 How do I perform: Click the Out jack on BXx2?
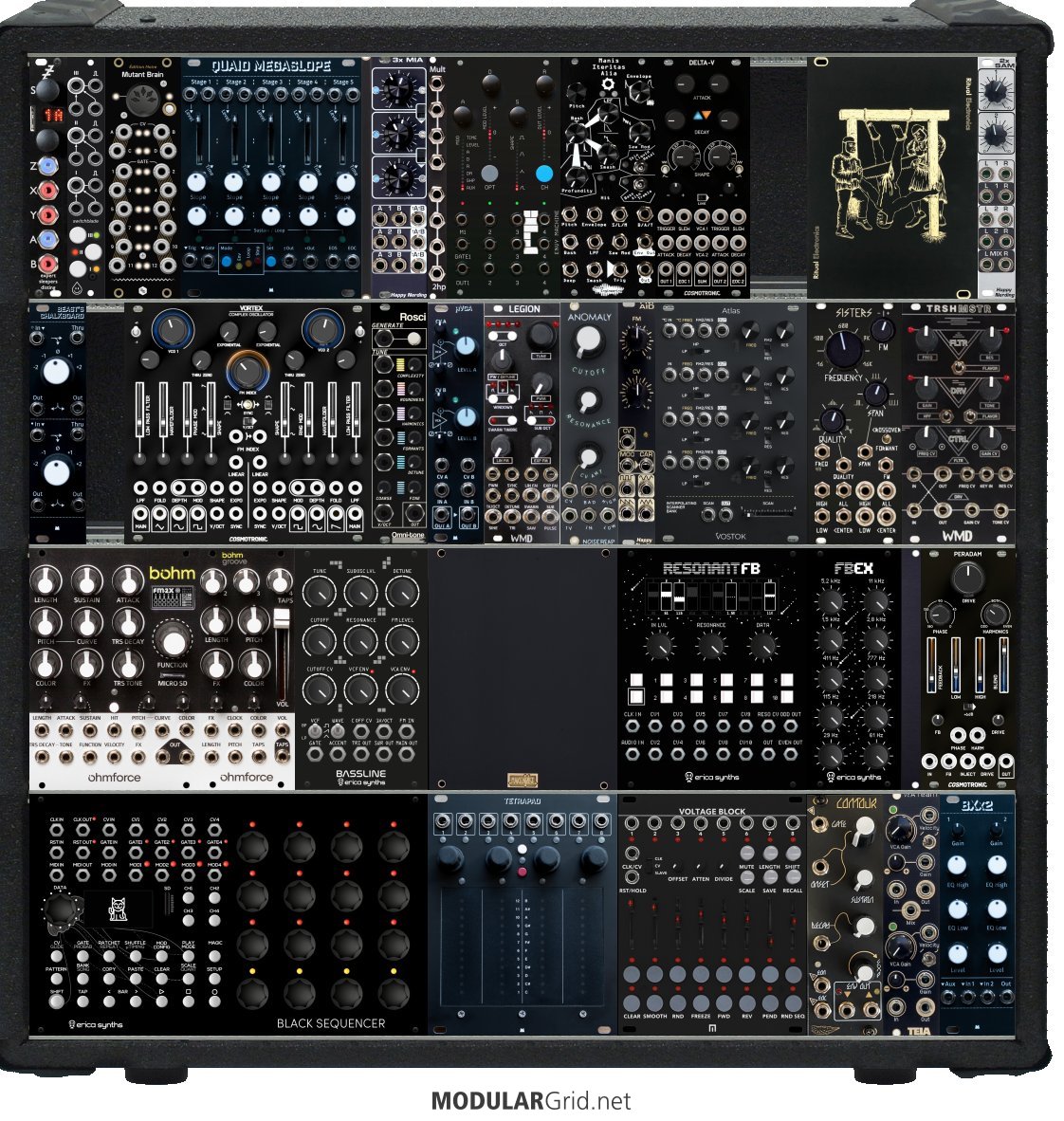pyautogui.click(x=1006, y=998)
